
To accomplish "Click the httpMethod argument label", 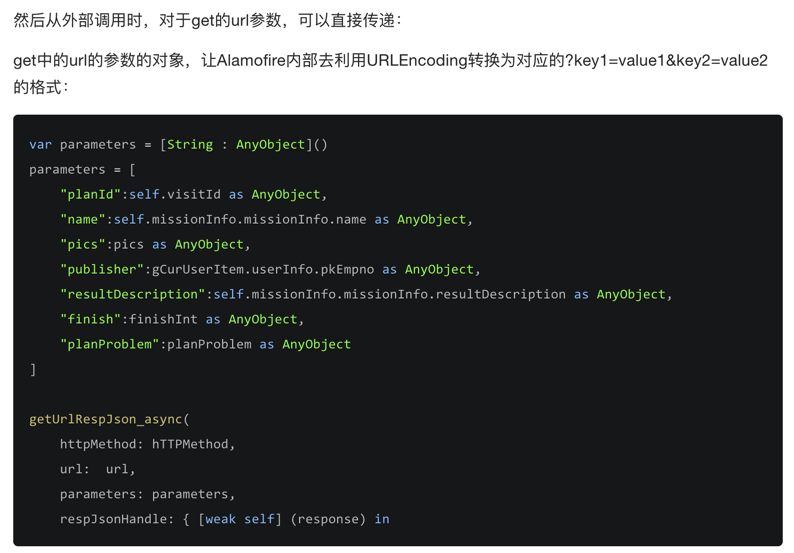I will tap(101, 444).
